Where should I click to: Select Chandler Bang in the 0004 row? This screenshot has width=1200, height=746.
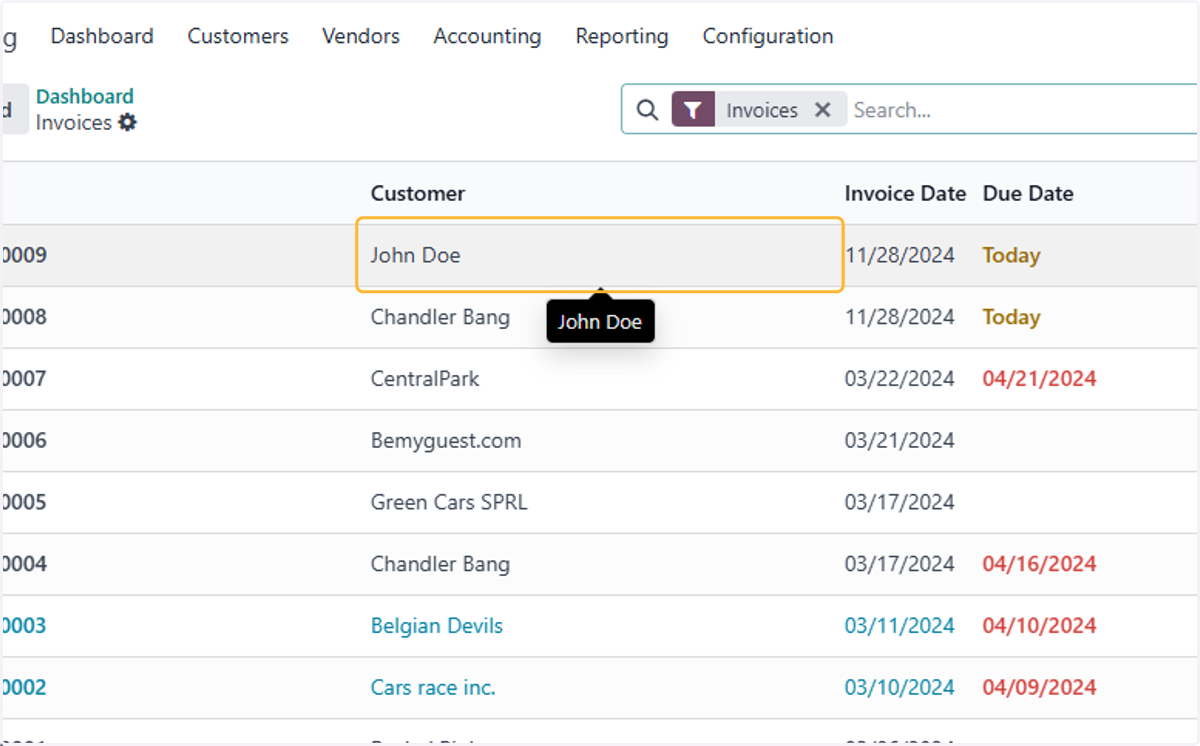440,564
